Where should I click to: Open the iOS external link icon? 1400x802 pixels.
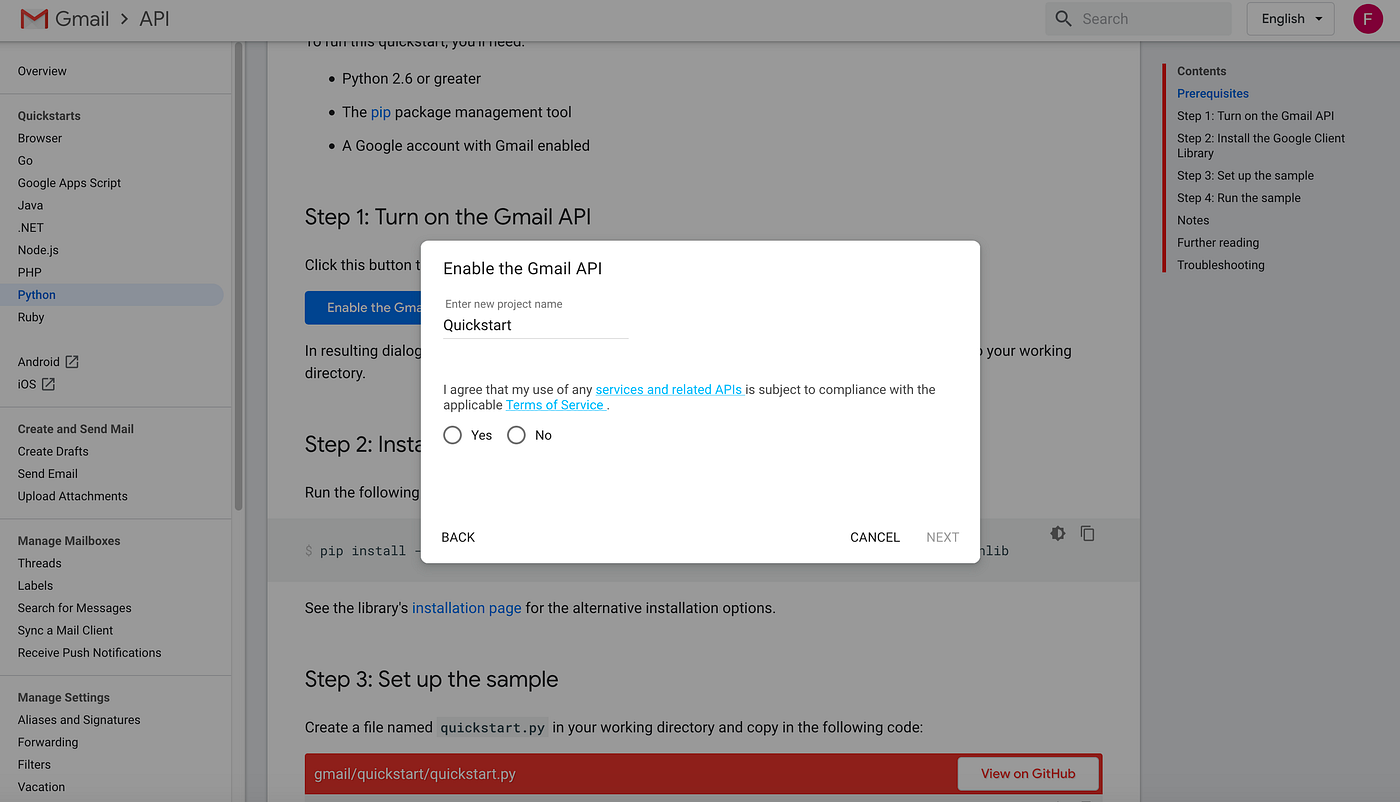coord(48,384)
